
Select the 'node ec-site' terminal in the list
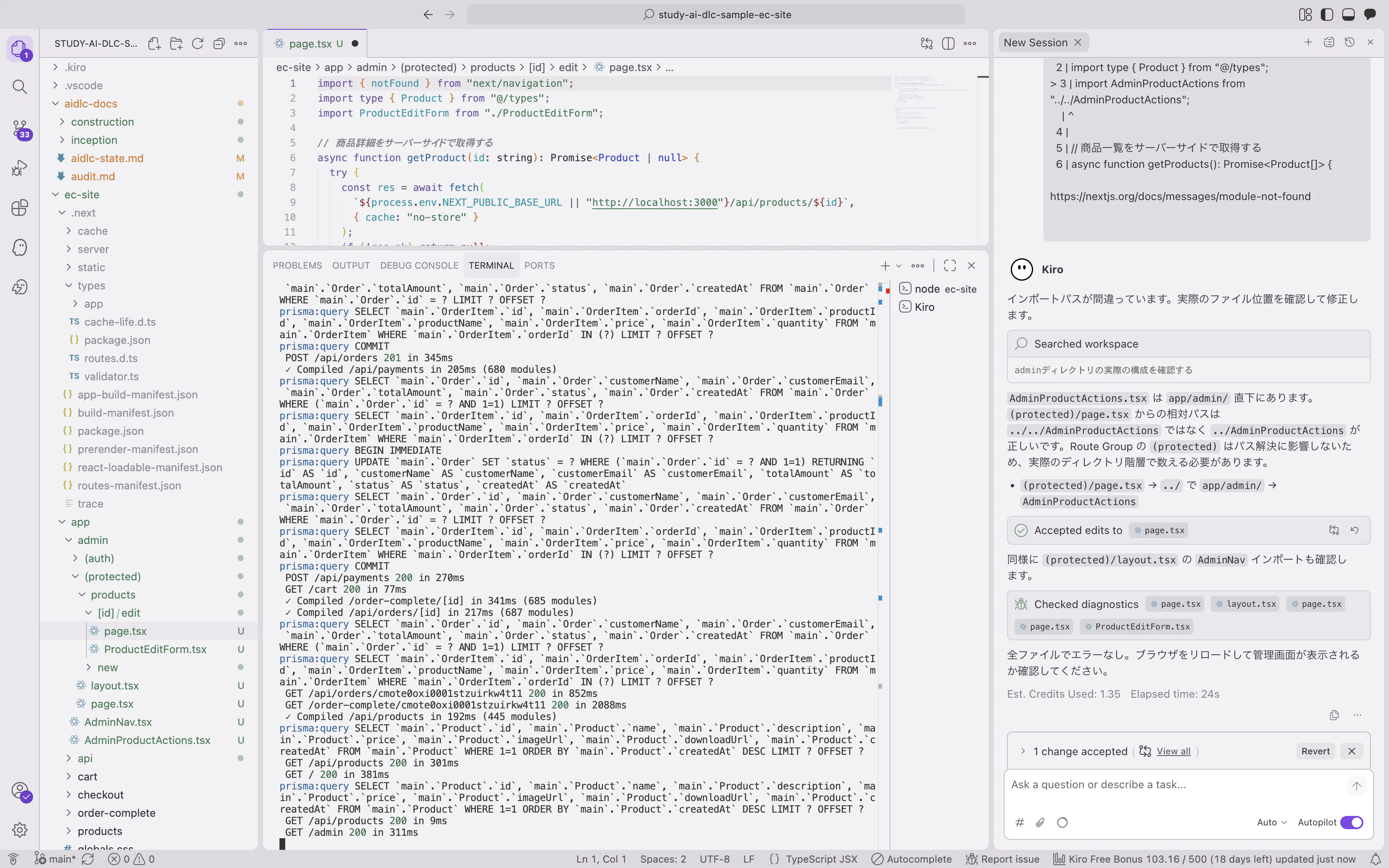pos(938,289)
